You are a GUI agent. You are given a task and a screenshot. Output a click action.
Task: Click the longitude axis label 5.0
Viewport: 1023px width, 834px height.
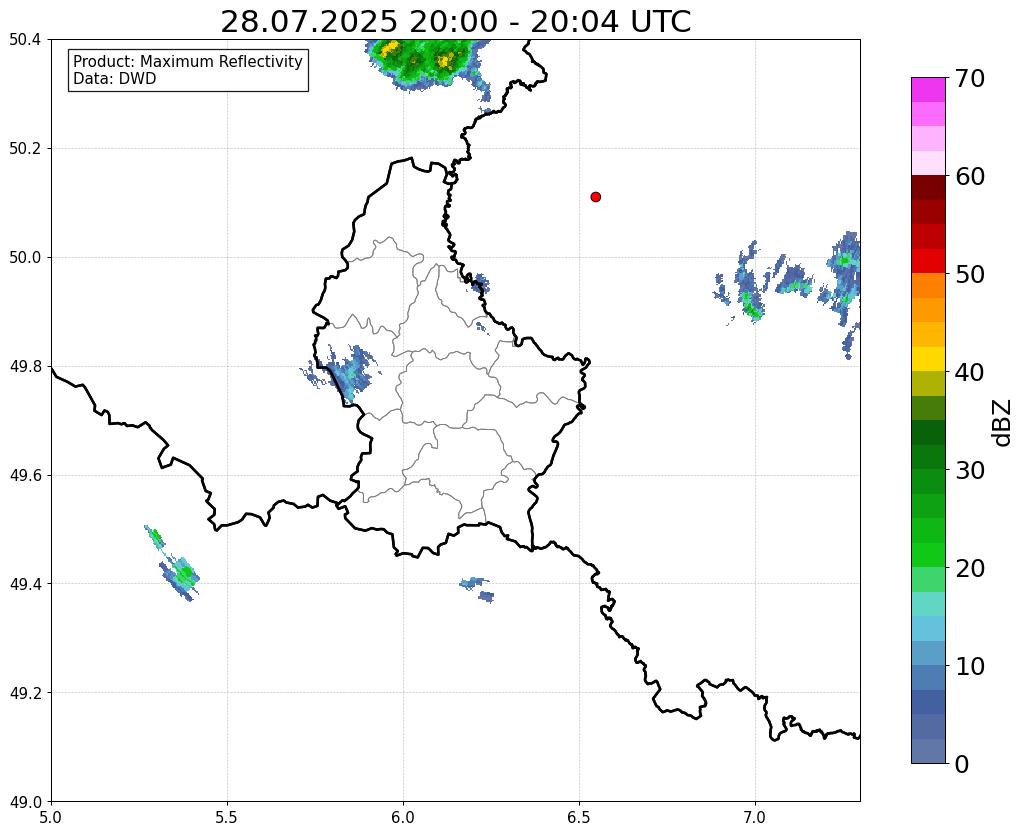pos(51,817)
